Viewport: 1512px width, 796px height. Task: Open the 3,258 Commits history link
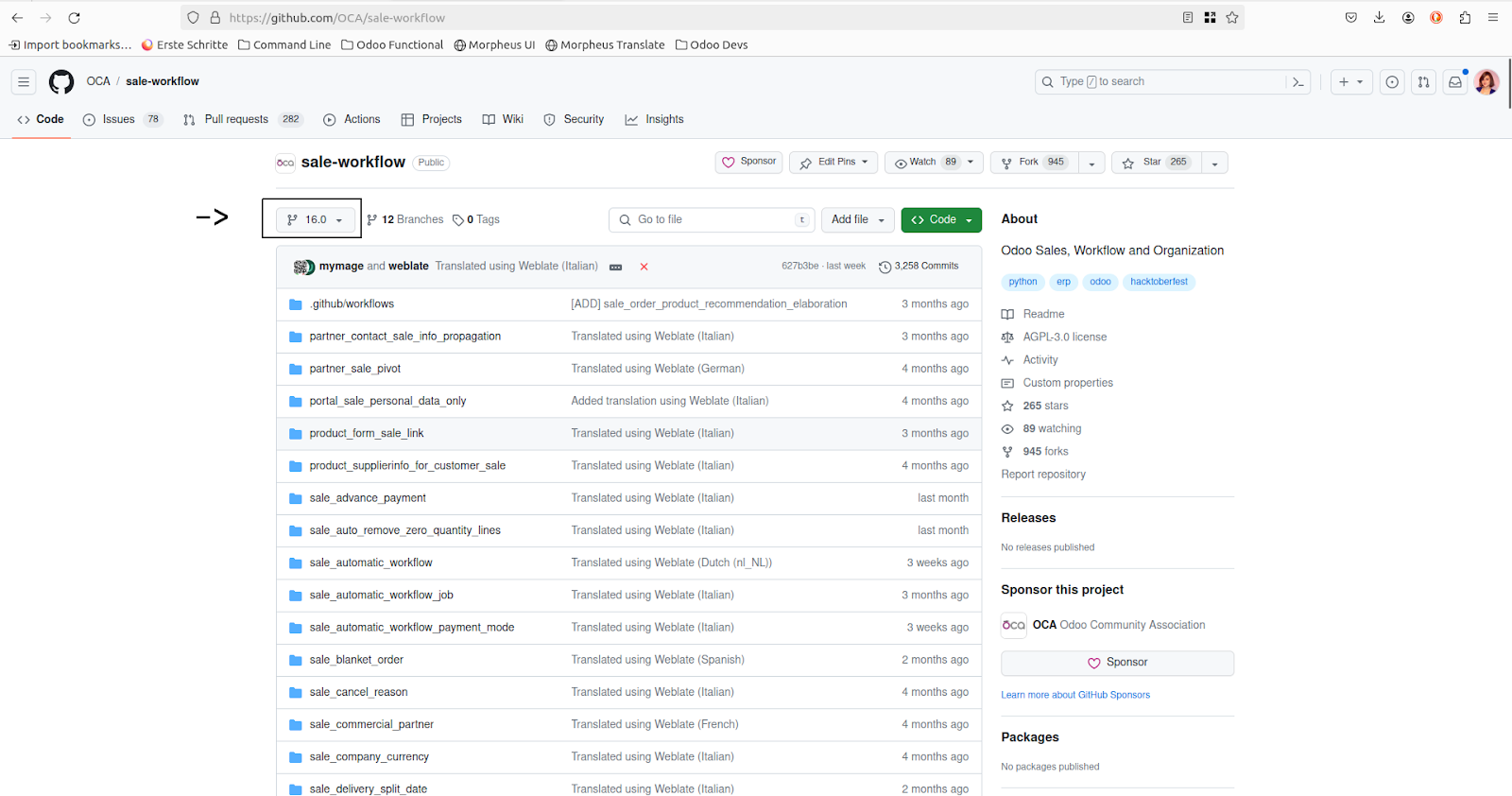click(919, 267)
